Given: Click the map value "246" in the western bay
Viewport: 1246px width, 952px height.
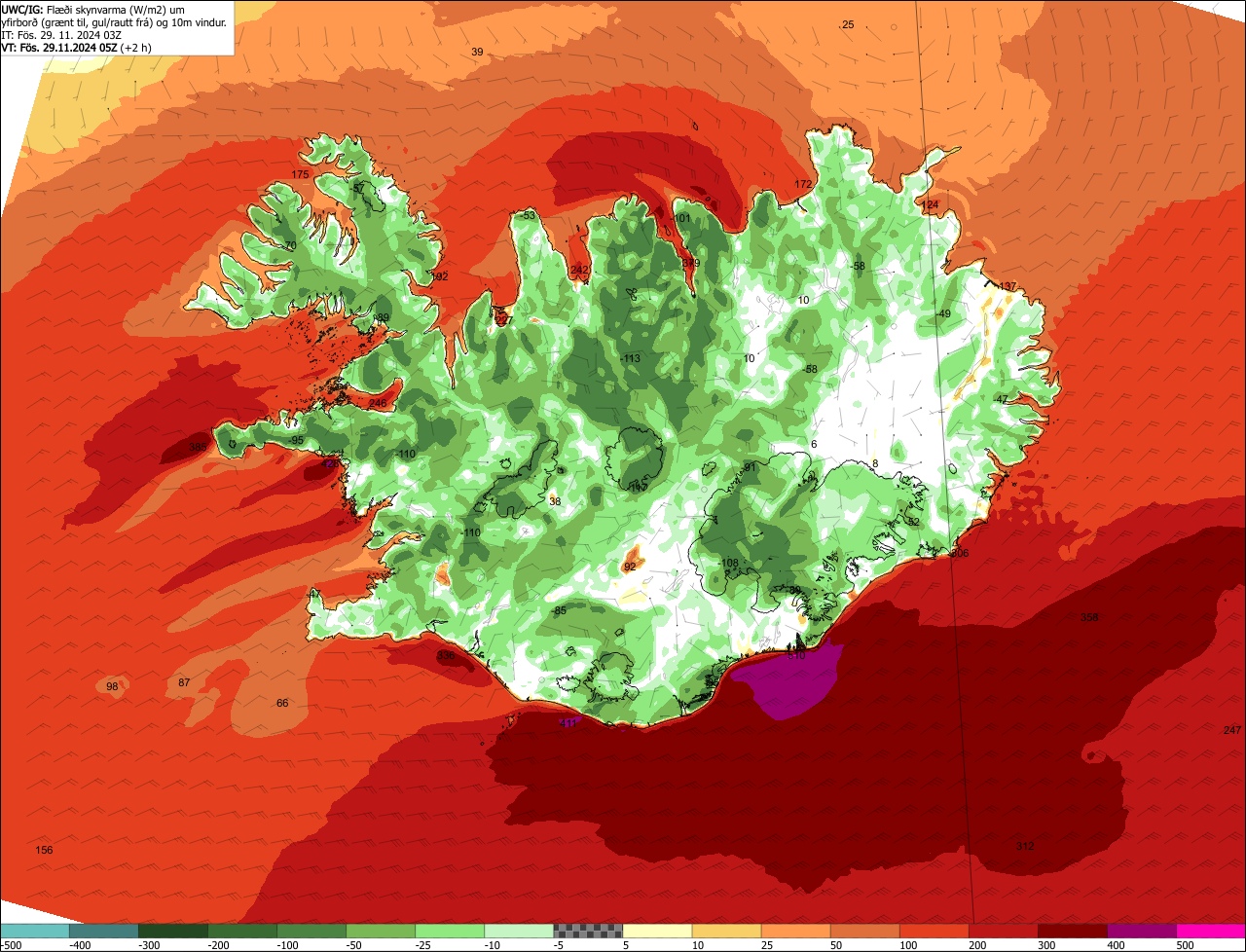Looking at the screenshot, I should coord(378,403).
